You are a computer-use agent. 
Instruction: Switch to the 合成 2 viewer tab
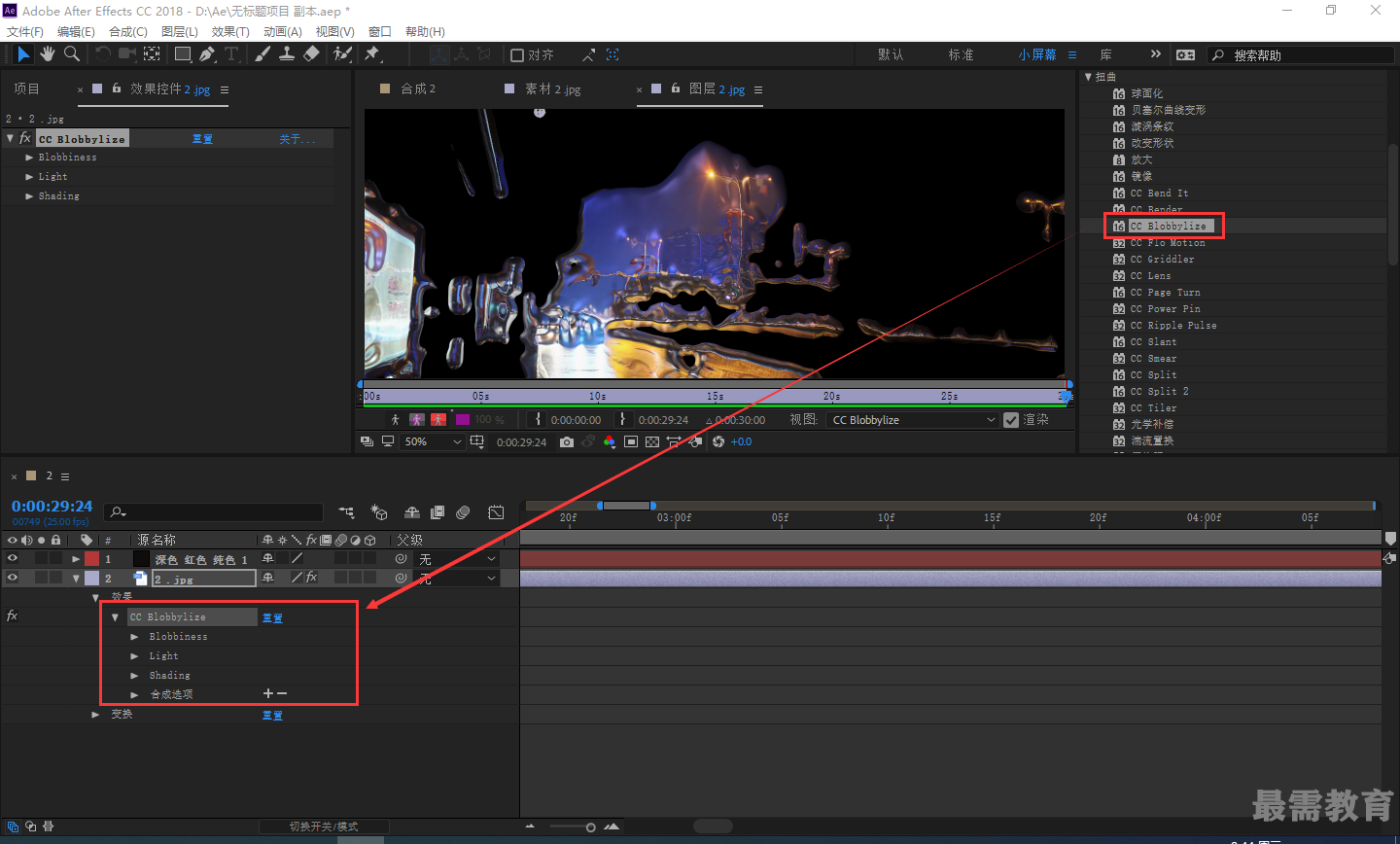point(418,88)
